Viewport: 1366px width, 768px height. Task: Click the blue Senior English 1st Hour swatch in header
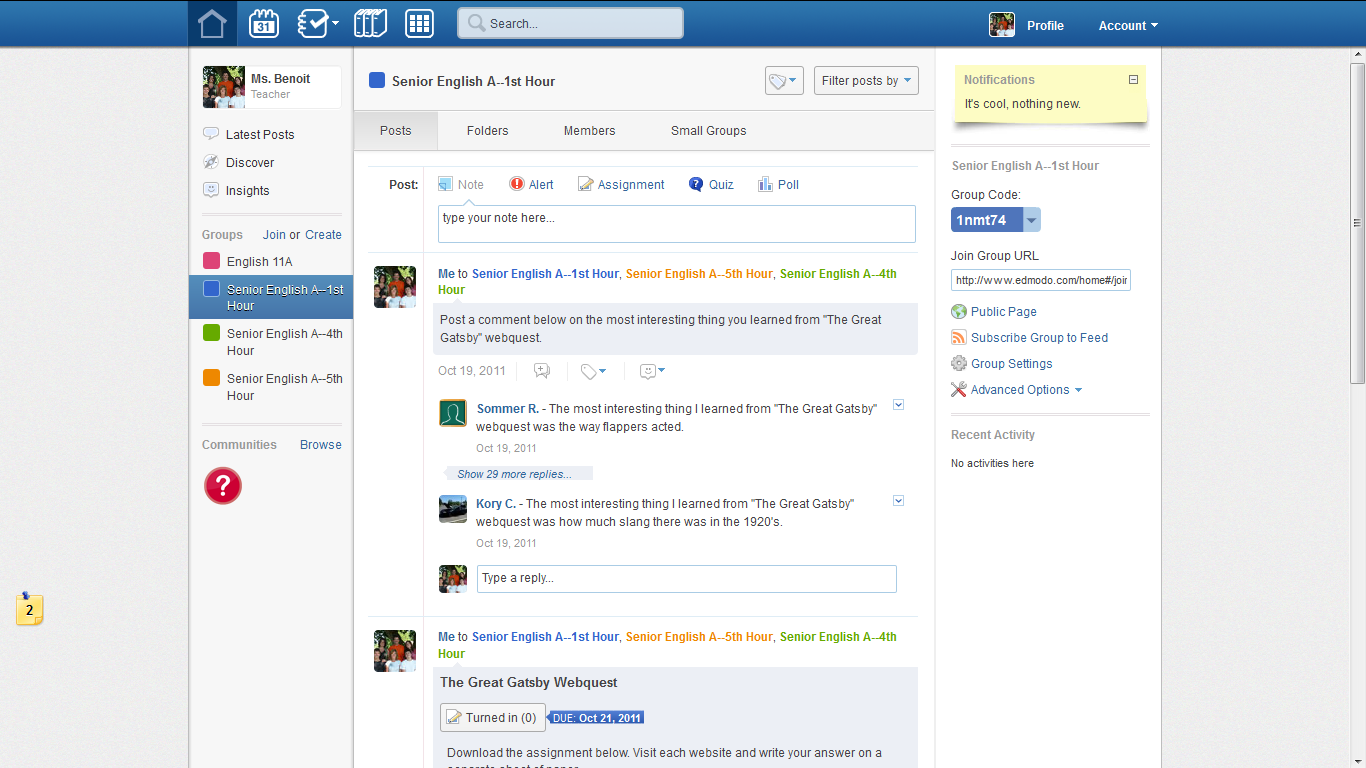coord(377,80)
